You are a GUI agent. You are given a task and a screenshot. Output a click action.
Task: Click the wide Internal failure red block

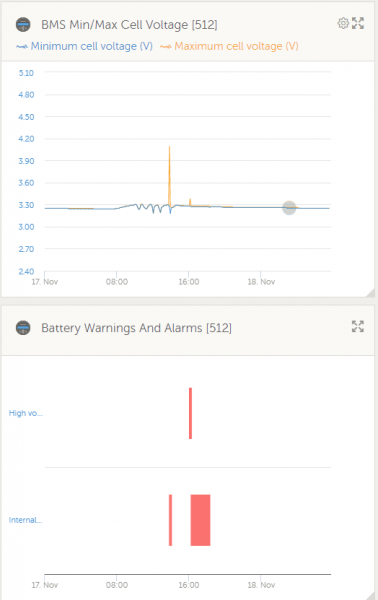point(200,520)
